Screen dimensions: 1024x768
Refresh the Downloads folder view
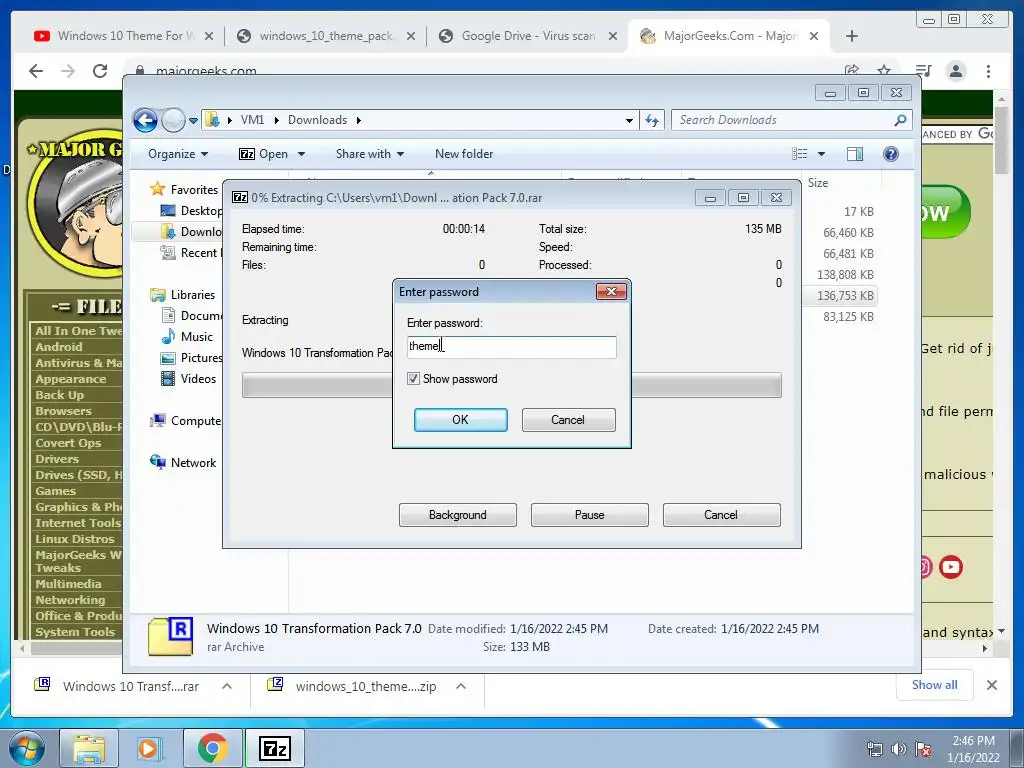click(652, 120)
